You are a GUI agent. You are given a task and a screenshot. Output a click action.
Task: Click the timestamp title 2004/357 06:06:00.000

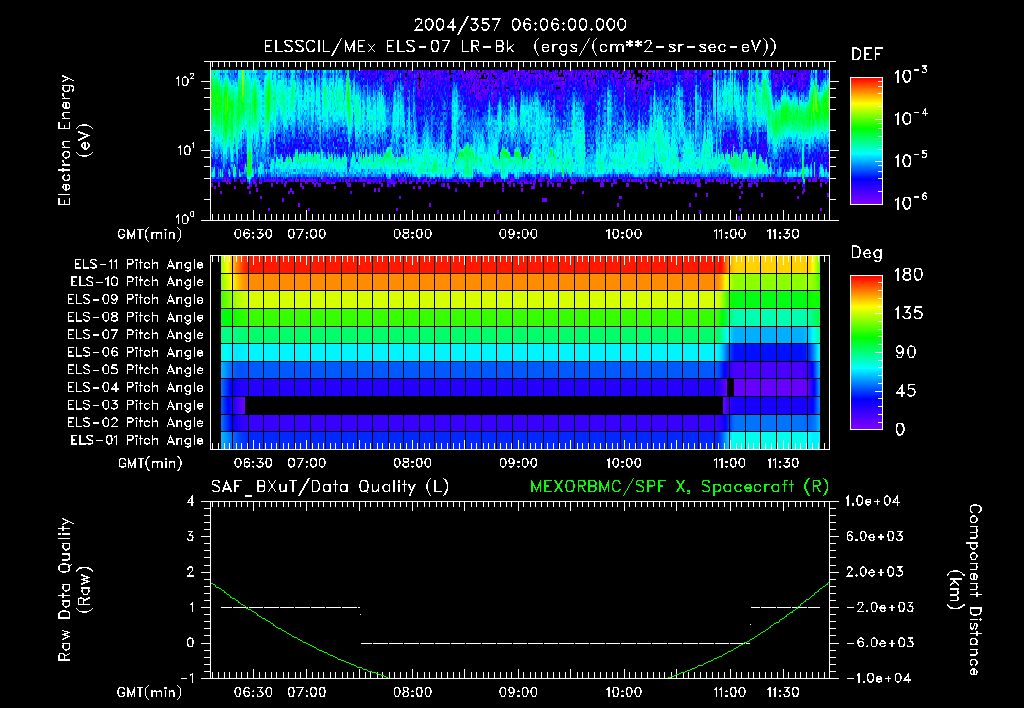pyautogui.click(x=520, y=25)
